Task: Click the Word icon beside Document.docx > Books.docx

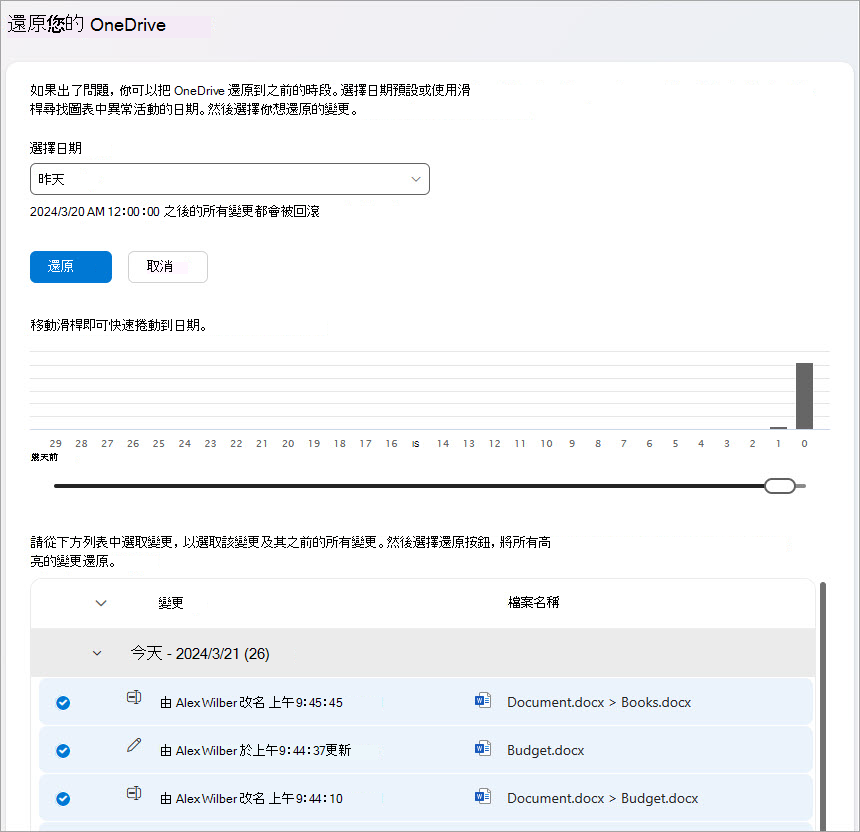Action: [483, 700]
